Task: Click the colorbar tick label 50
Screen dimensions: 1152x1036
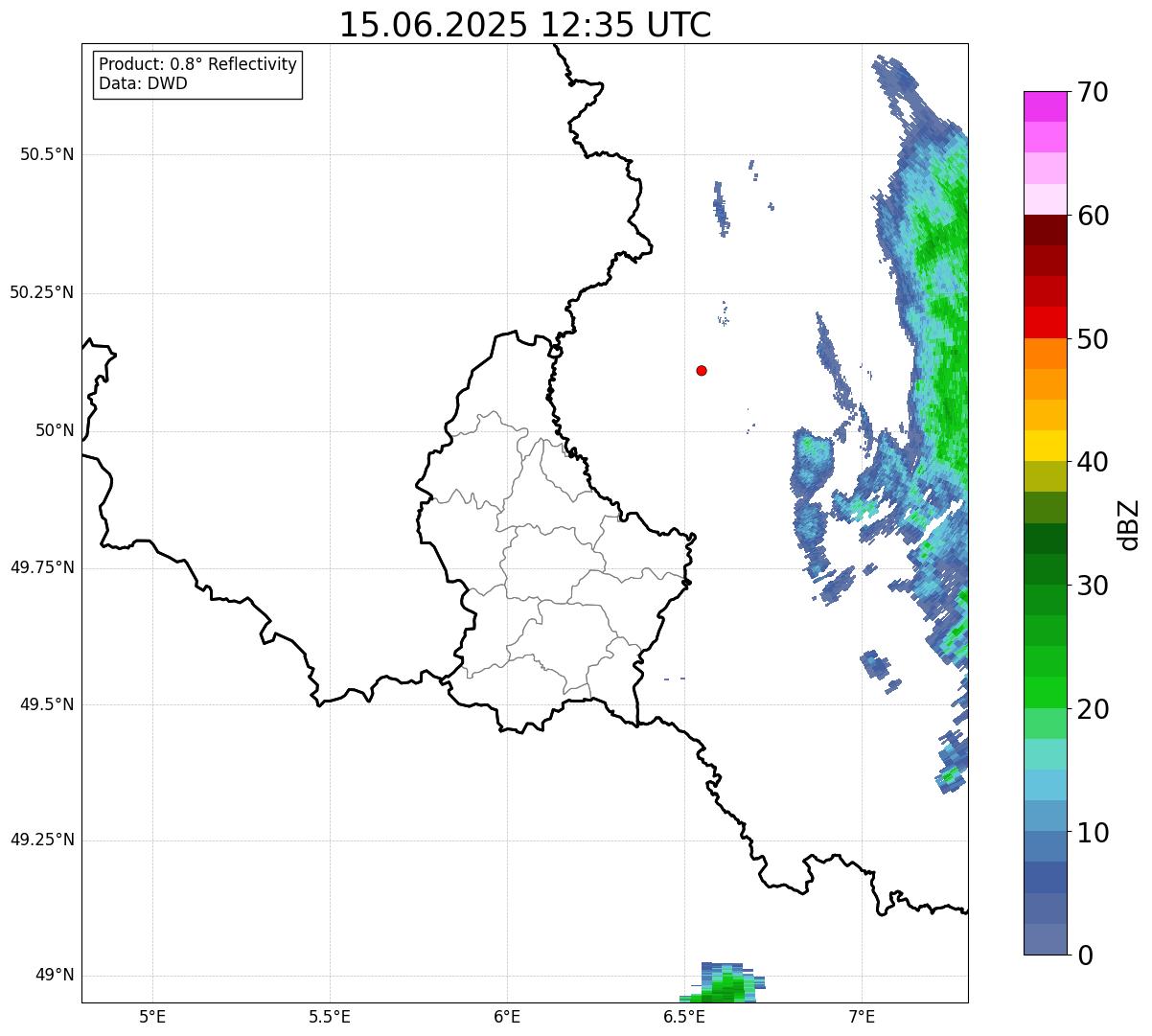Action: [1093, 339]
